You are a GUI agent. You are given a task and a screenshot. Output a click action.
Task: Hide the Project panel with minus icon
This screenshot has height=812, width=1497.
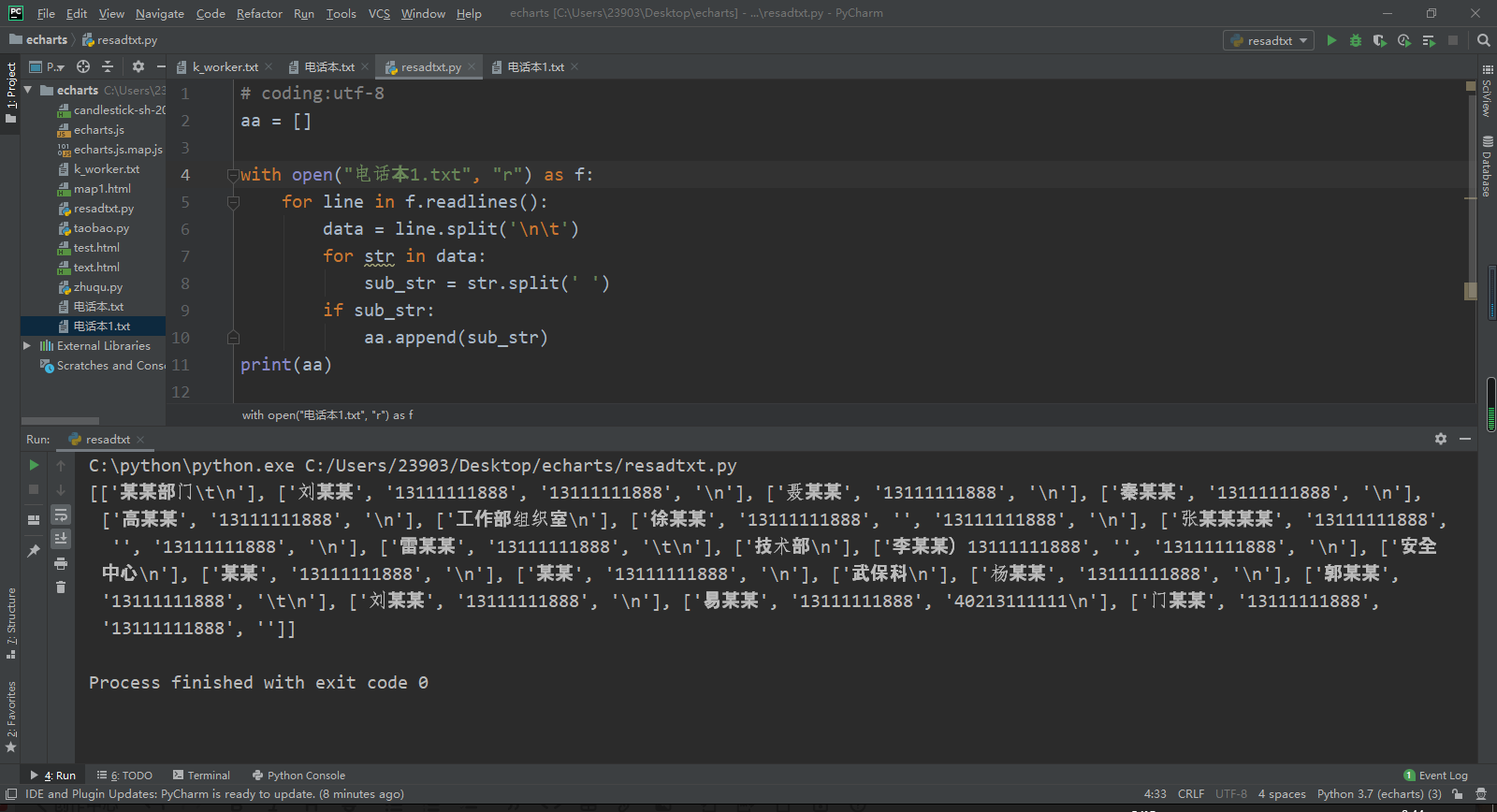pos(161,66)
